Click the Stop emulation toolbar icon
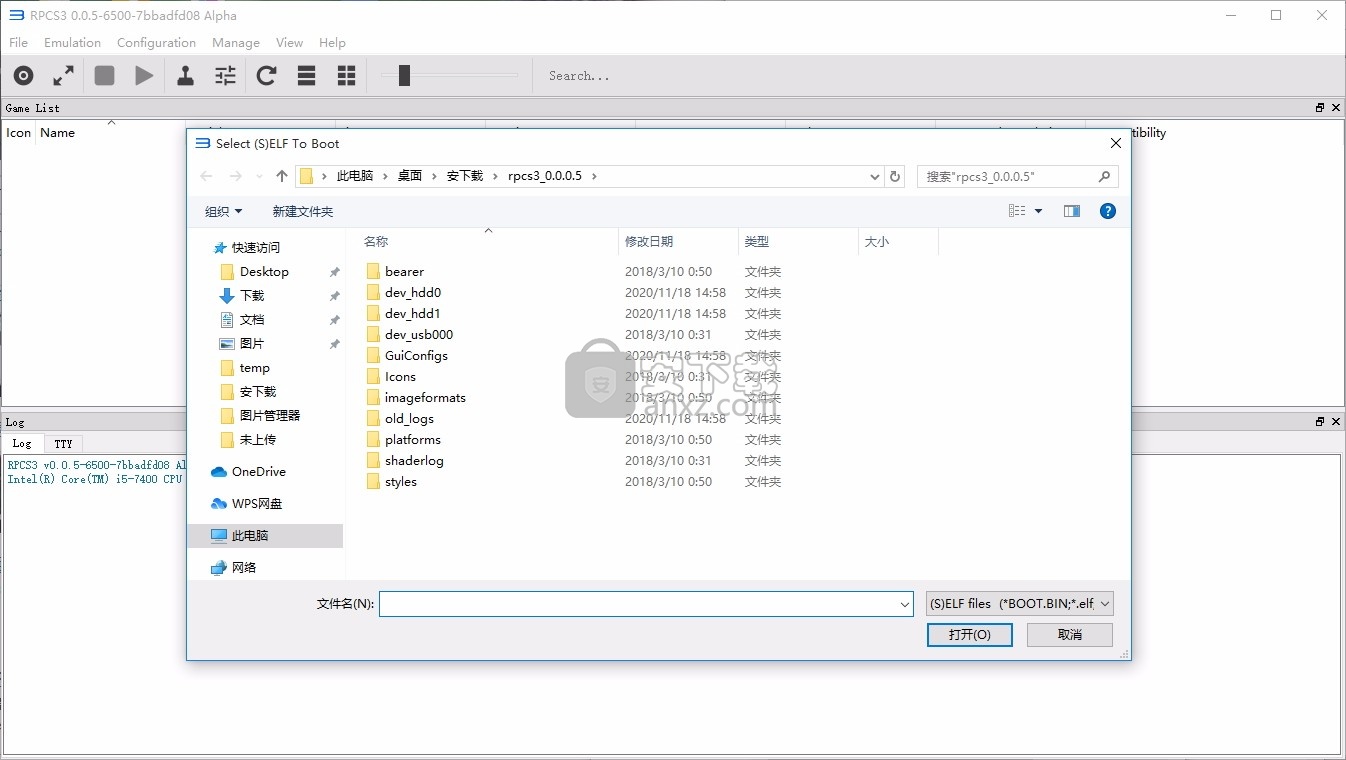The width and height of the screenshot is (1346, 760). click(x=104, y=75)
